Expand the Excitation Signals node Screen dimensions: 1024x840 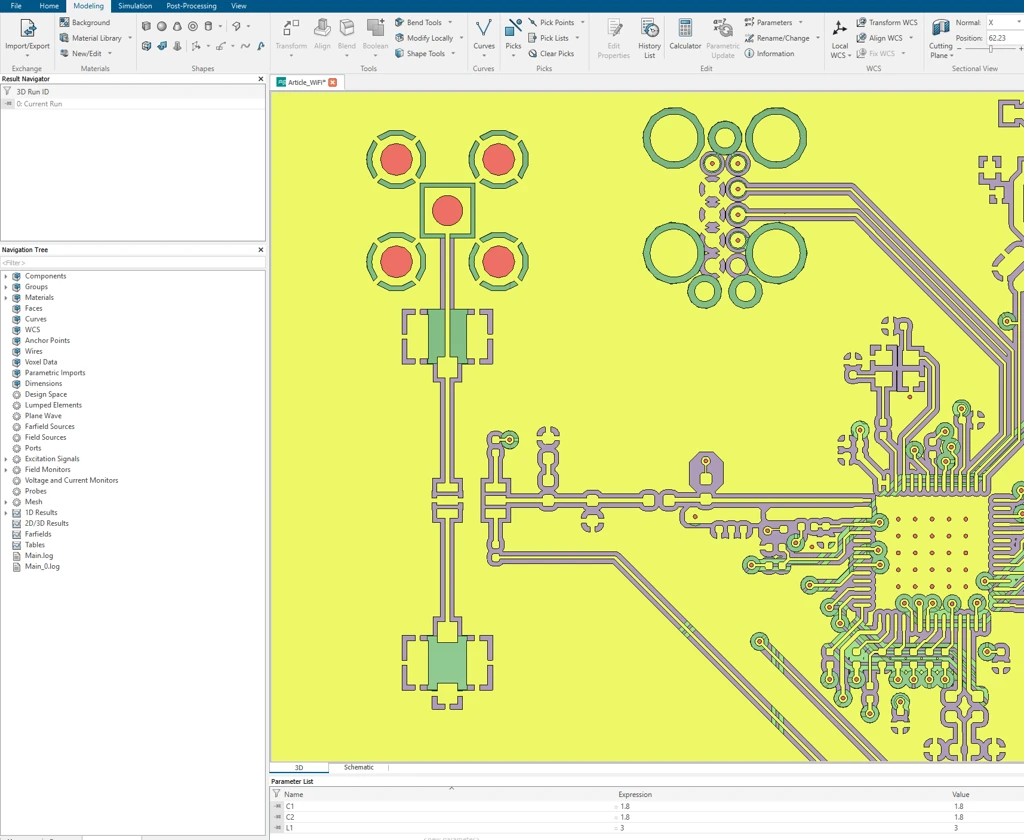[6, 459]
